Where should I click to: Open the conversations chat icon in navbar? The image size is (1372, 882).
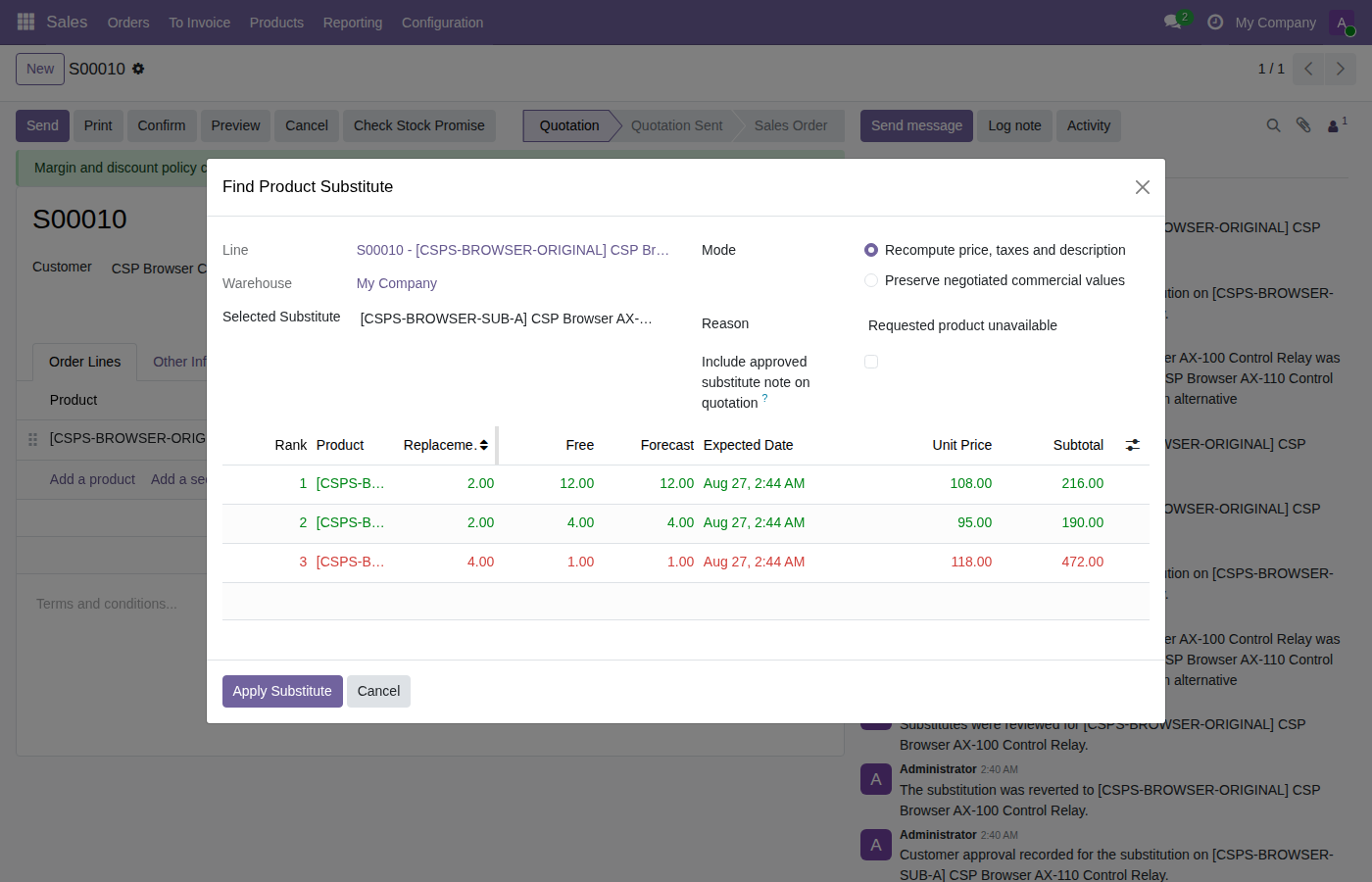pyautogui.click(x=1172, y=22)
